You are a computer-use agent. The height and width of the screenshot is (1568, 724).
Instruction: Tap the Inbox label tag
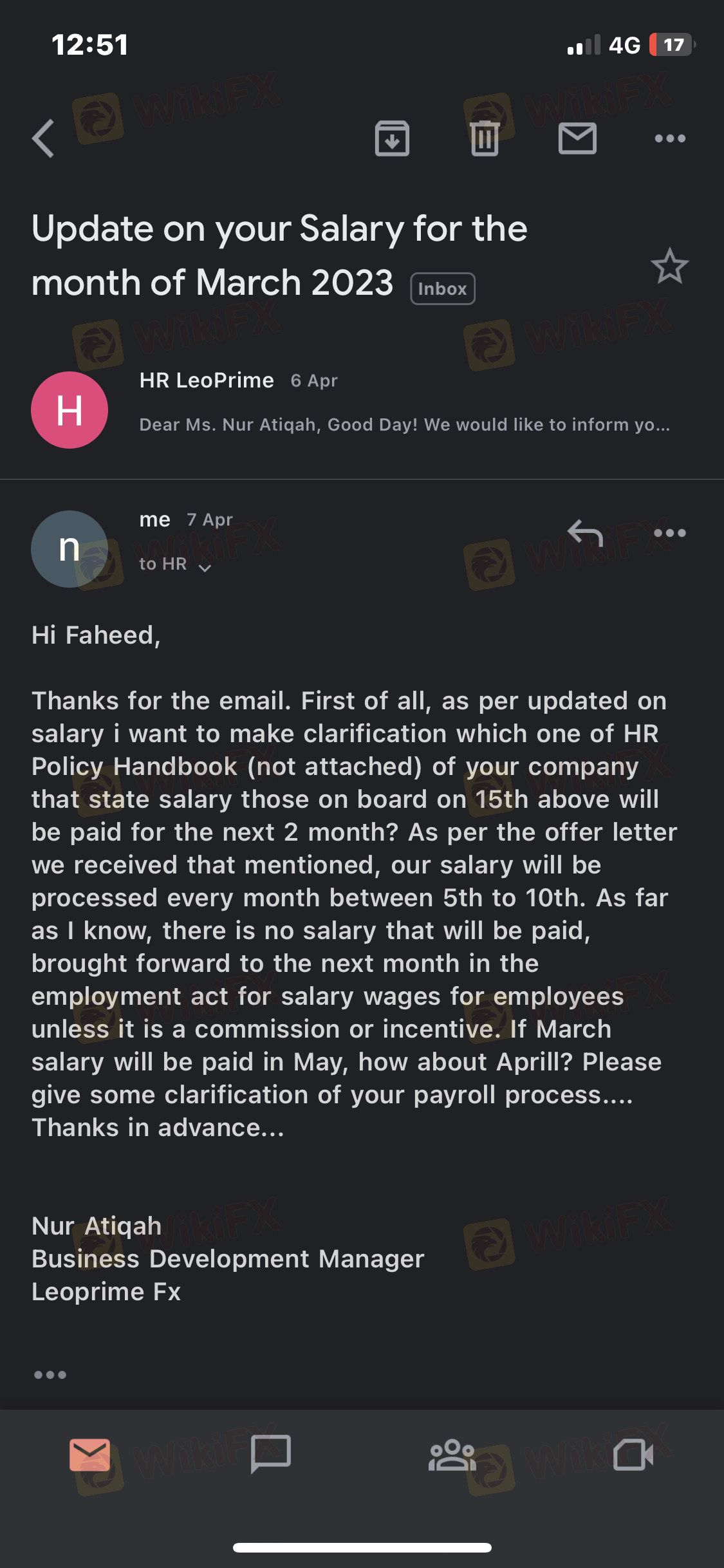[443, 288]
